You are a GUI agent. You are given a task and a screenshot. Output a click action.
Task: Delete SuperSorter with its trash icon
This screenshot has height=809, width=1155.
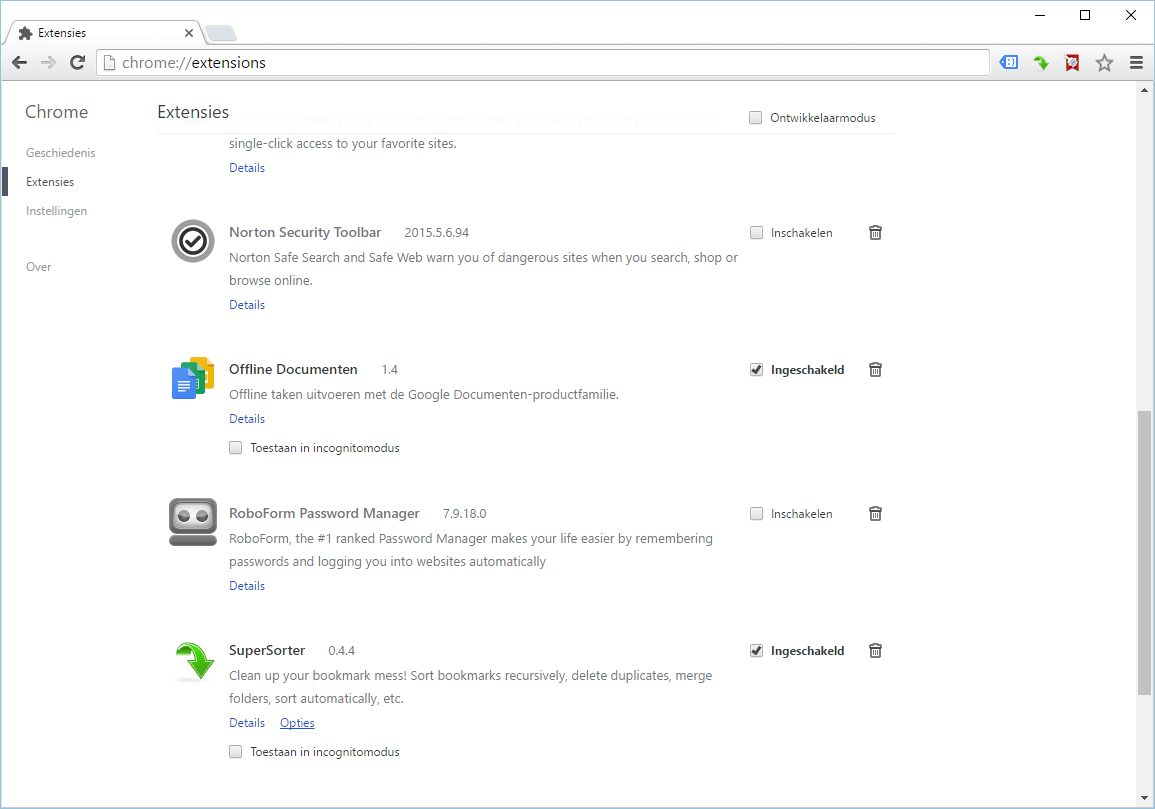click(875, 650)
